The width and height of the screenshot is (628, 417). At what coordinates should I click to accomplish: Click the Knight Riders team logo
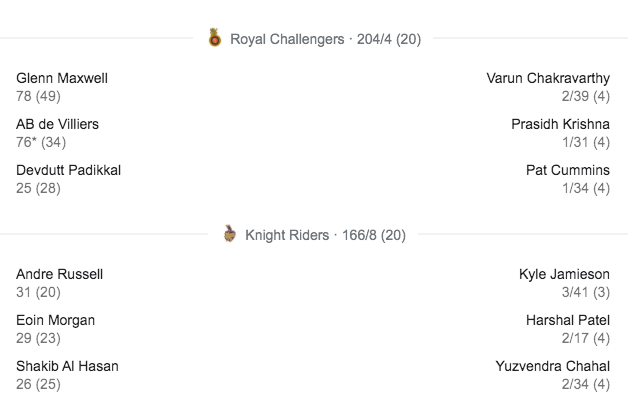point(229,236)
